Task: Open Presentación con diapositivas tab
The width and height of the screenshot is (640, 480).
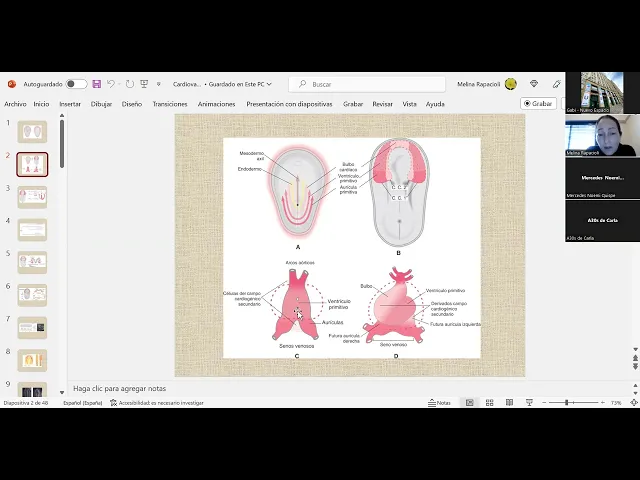Action: pos(289,104)
